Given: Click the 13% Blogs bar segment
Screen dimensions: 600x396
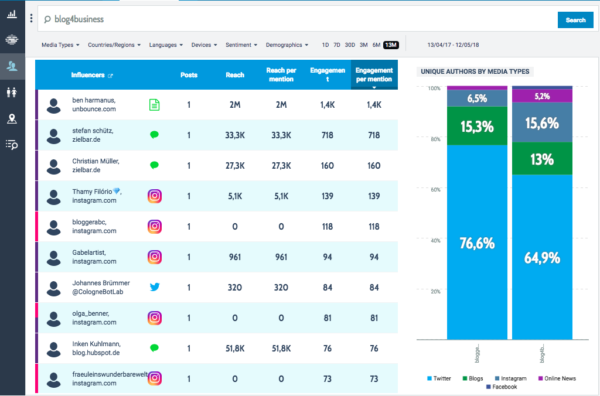Looking at the screenshot, I should tap(542, 159).
